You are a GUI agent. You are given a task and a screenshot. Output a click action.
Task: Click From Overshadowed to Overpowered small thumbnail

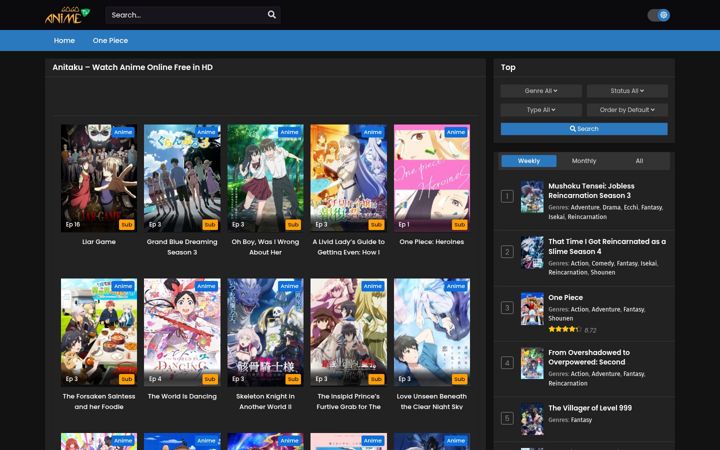point(532,363)
